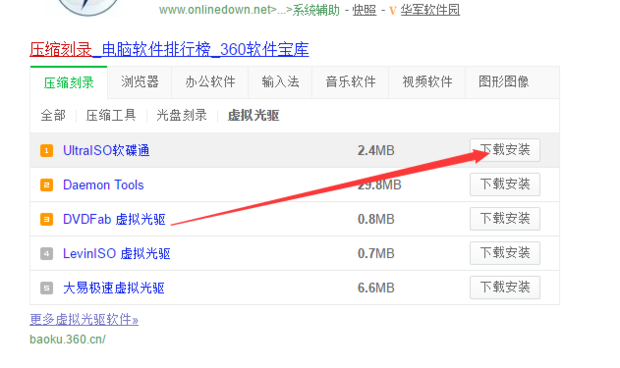Screen dimensions: 620x368
Task: Click 下载安装 for DVDFab 虚拟光驱
Action: [x=505, y=219]
